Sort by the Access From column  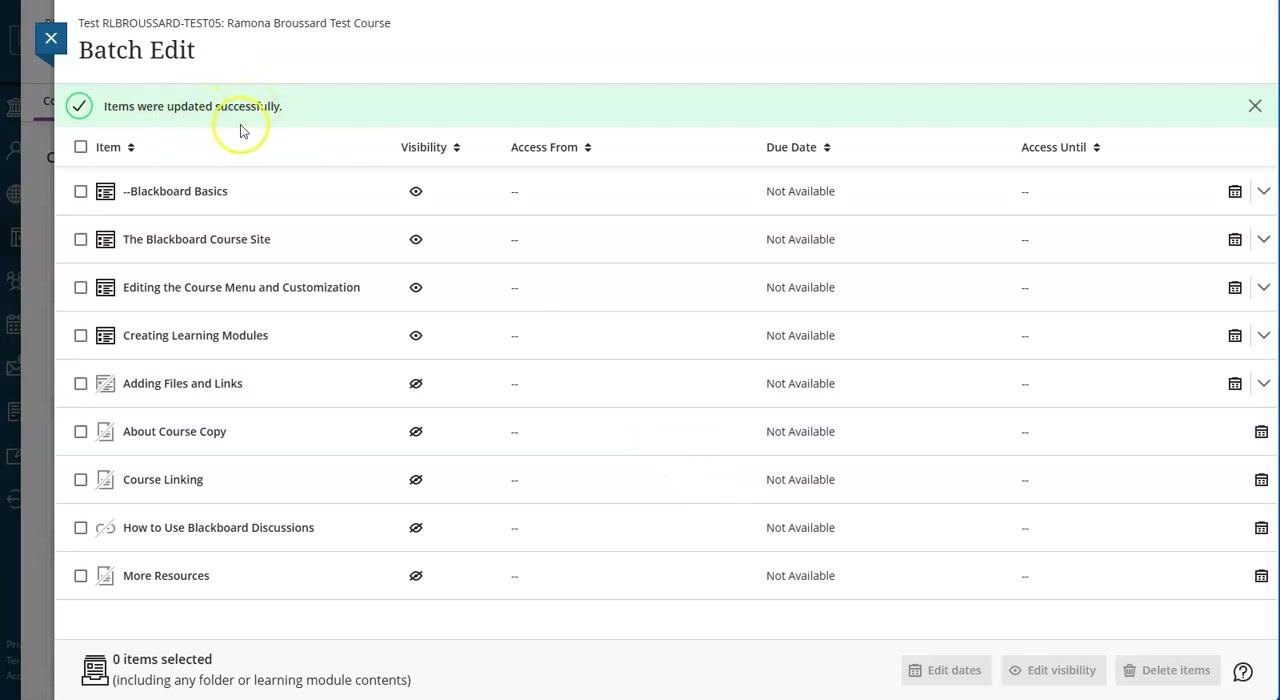point(551,147)
